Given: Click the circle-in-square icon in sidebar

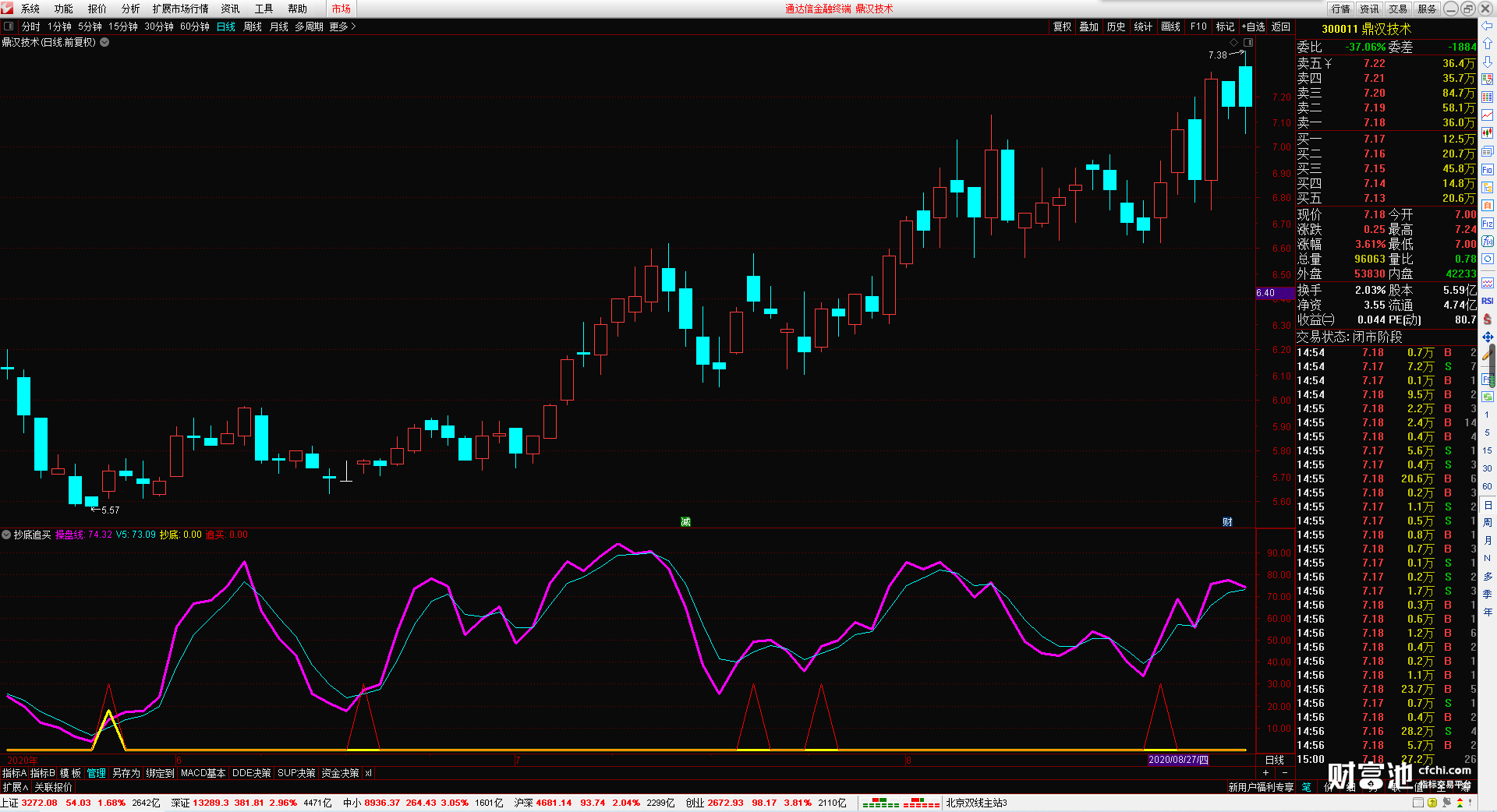Looking at the screenshot, I should pos(1488,259).
